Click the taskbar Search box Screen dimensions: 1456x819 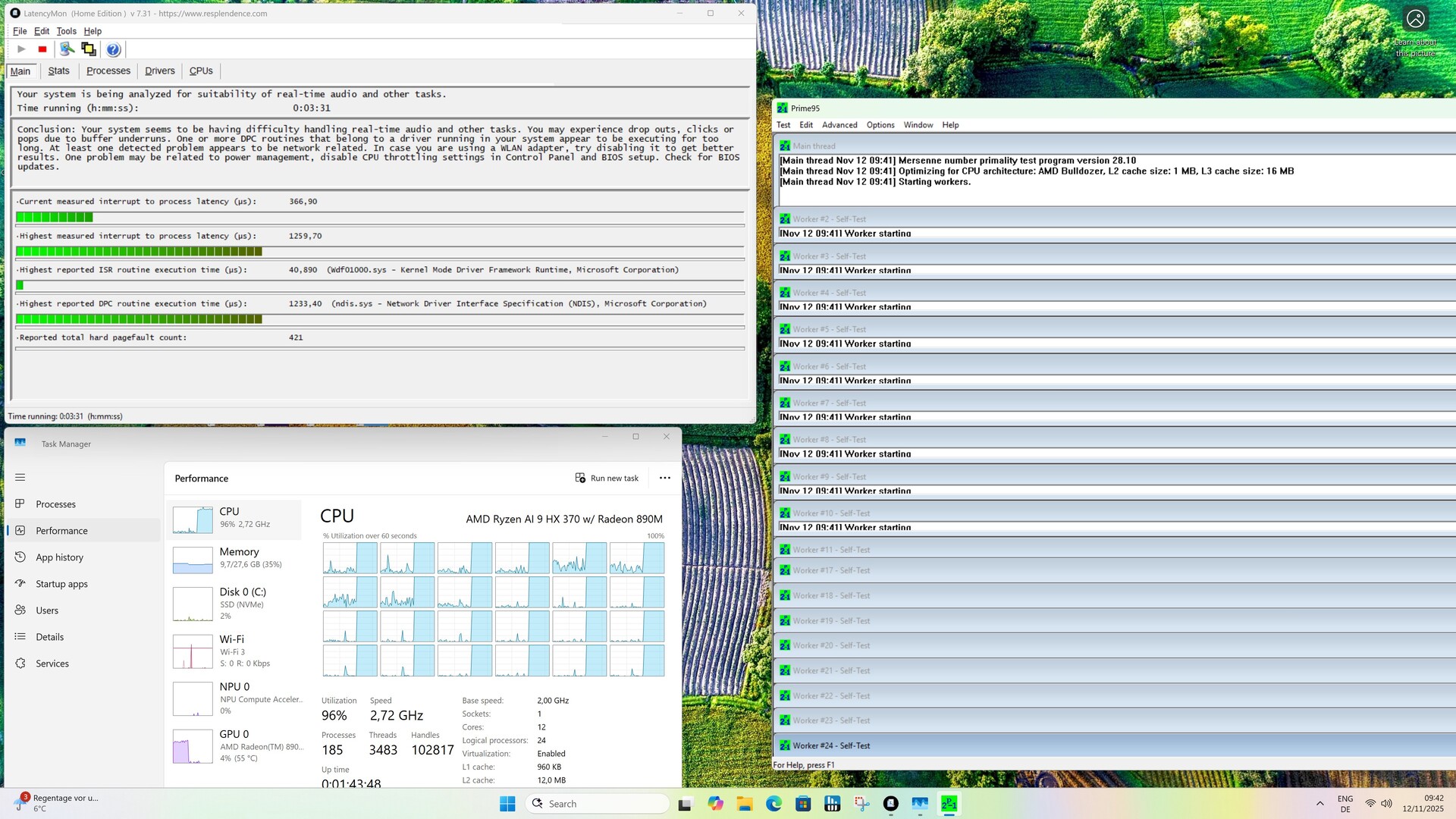[598, 804]
